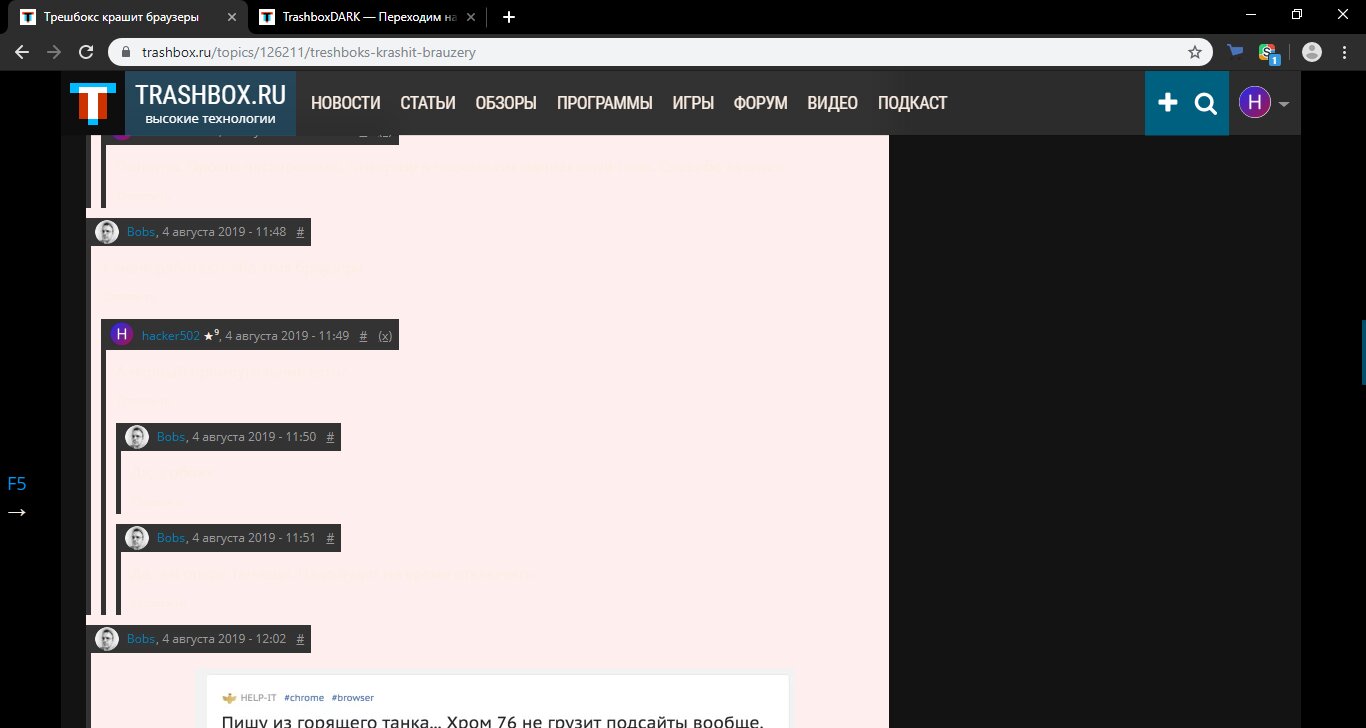Open the Chrome three-dot menu

pos(1345,52)
